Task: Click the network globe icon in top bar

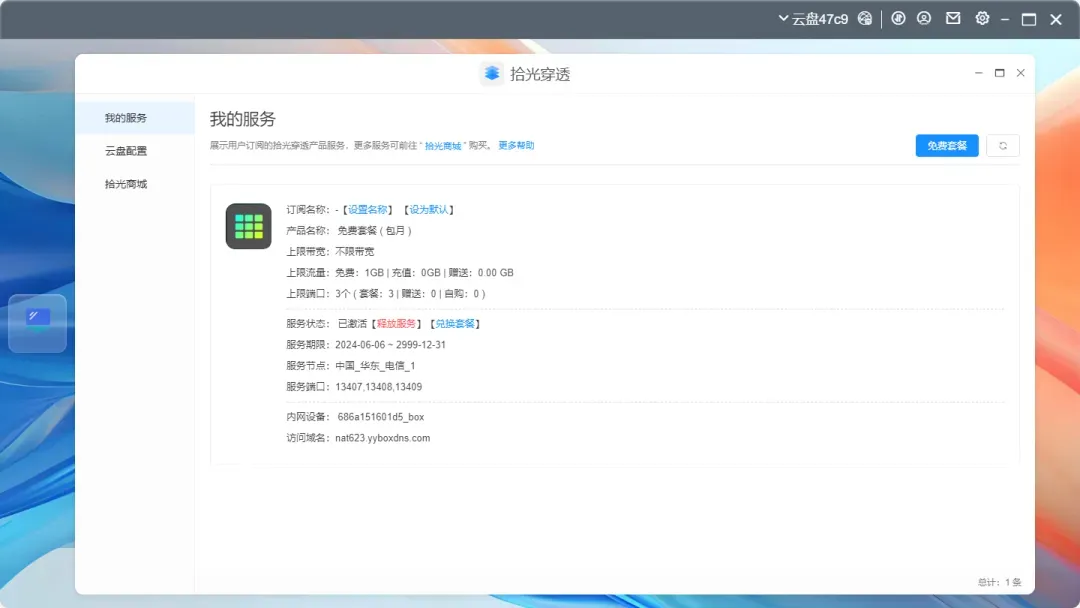Action: click(864, 19)
